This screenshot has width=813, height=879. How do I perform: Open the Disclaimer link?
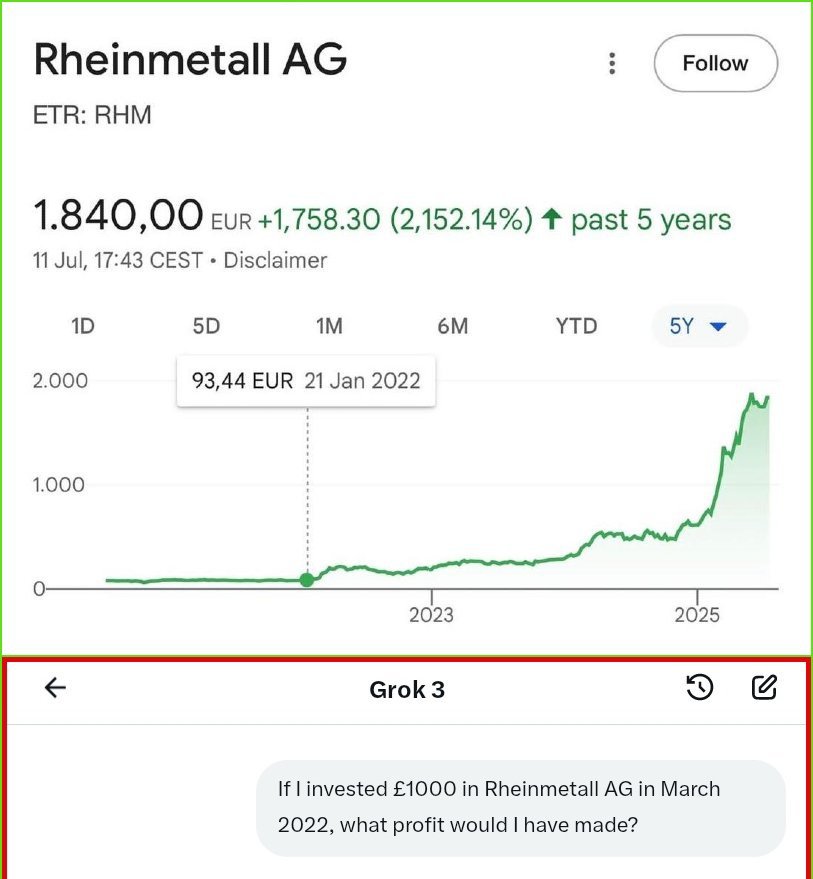pyautogui.click(x=275, y=261)
